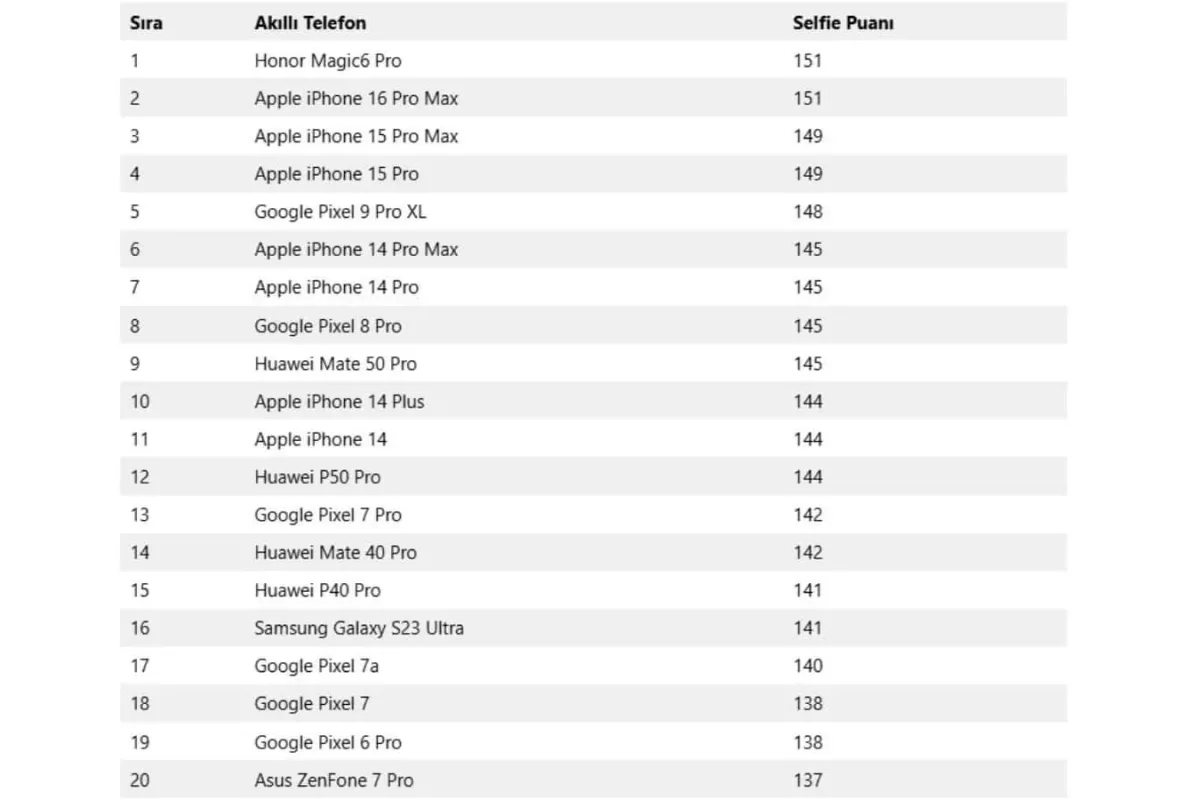Click Apple iPhone 15 Pro Max text
This screenshot has height=800, width=1200.
[356, 136]
